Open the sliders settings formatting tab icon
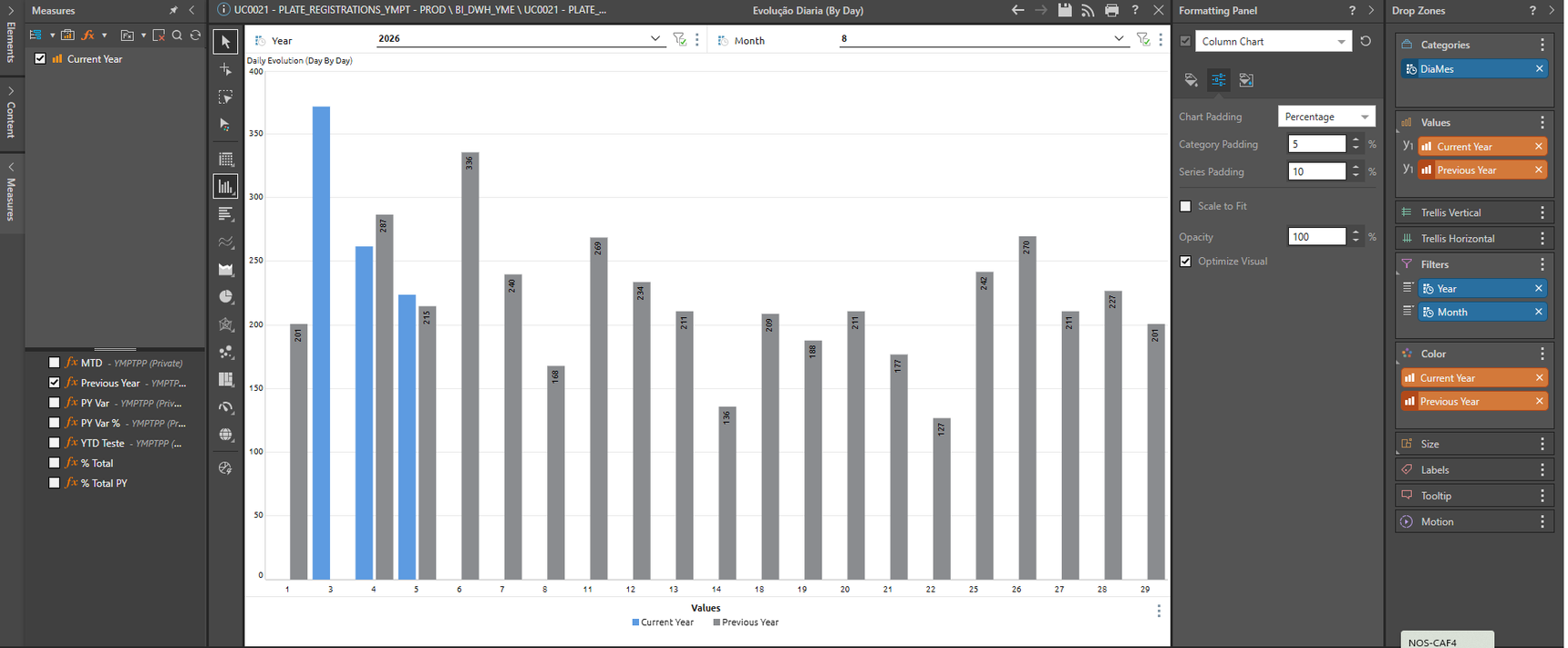1568x648 pixels. click(x=1219, y=80)
